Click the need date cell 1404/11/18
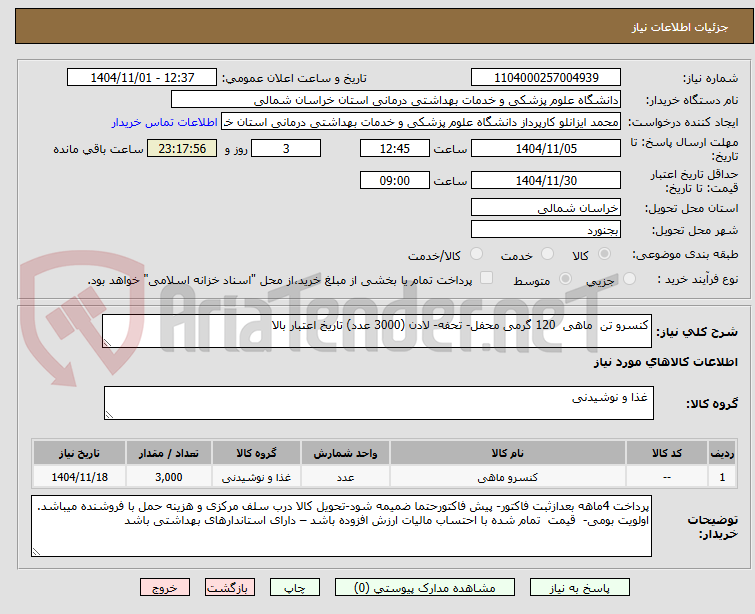 [x=79, y=477]
